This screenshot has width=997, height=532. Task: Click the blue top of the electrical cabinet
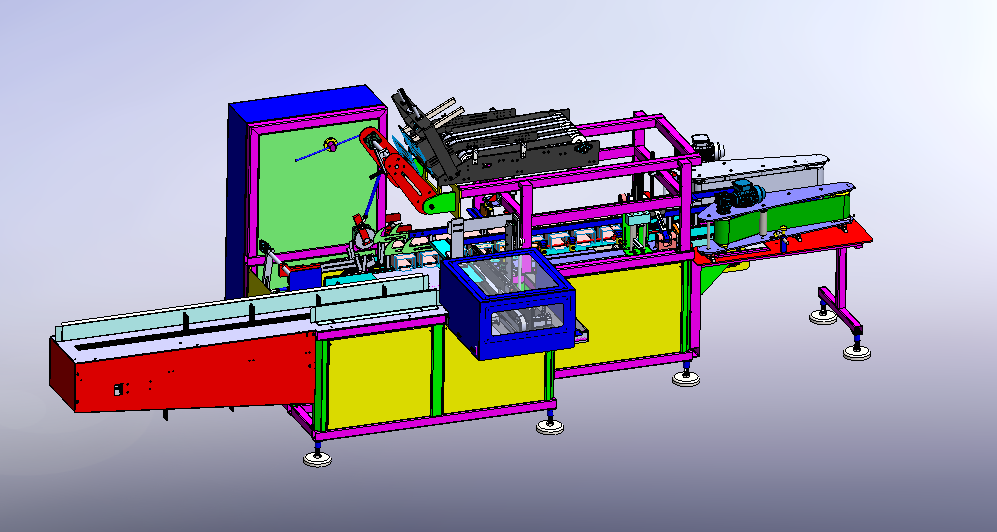tap(305, 106)
